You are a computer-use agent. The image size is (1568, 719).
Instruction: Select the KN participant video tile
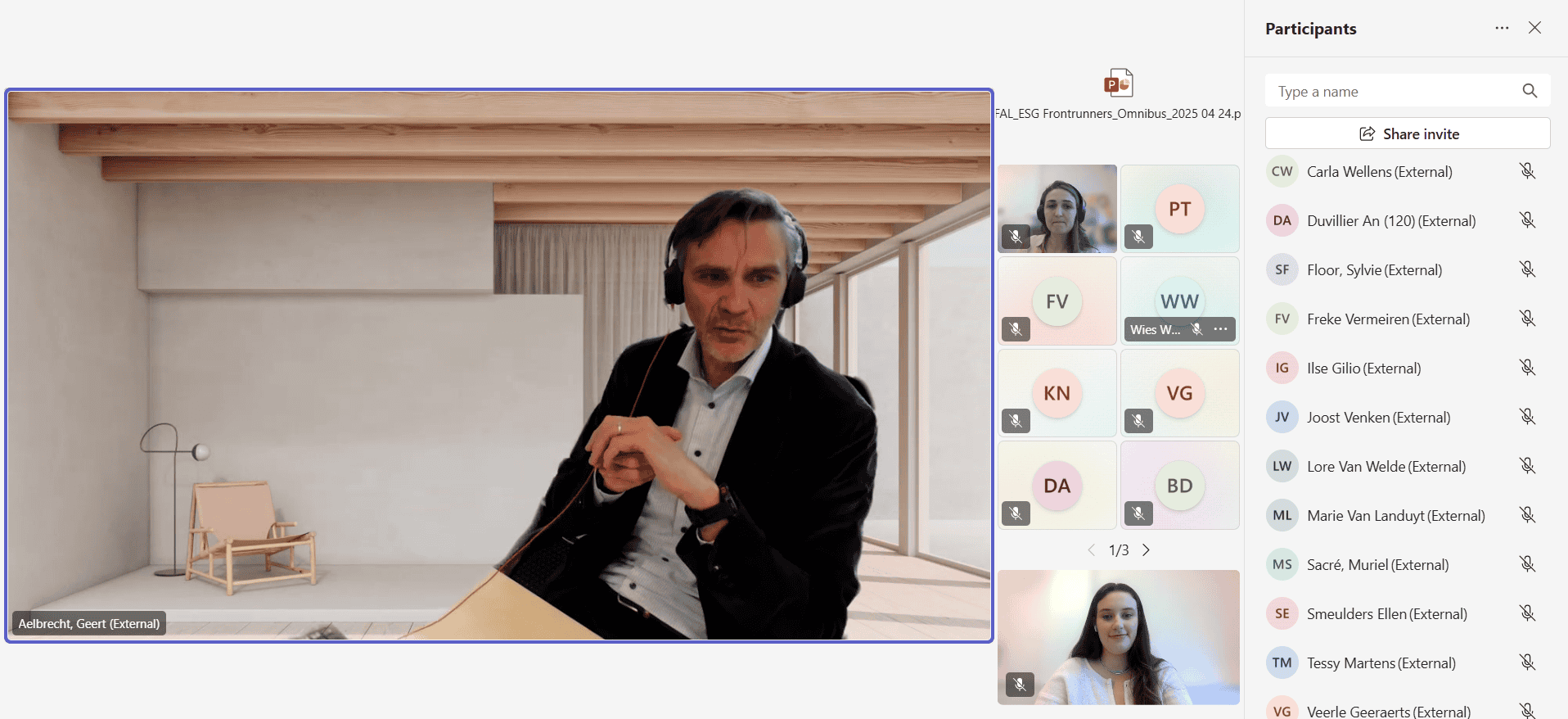coord(1057,393)
